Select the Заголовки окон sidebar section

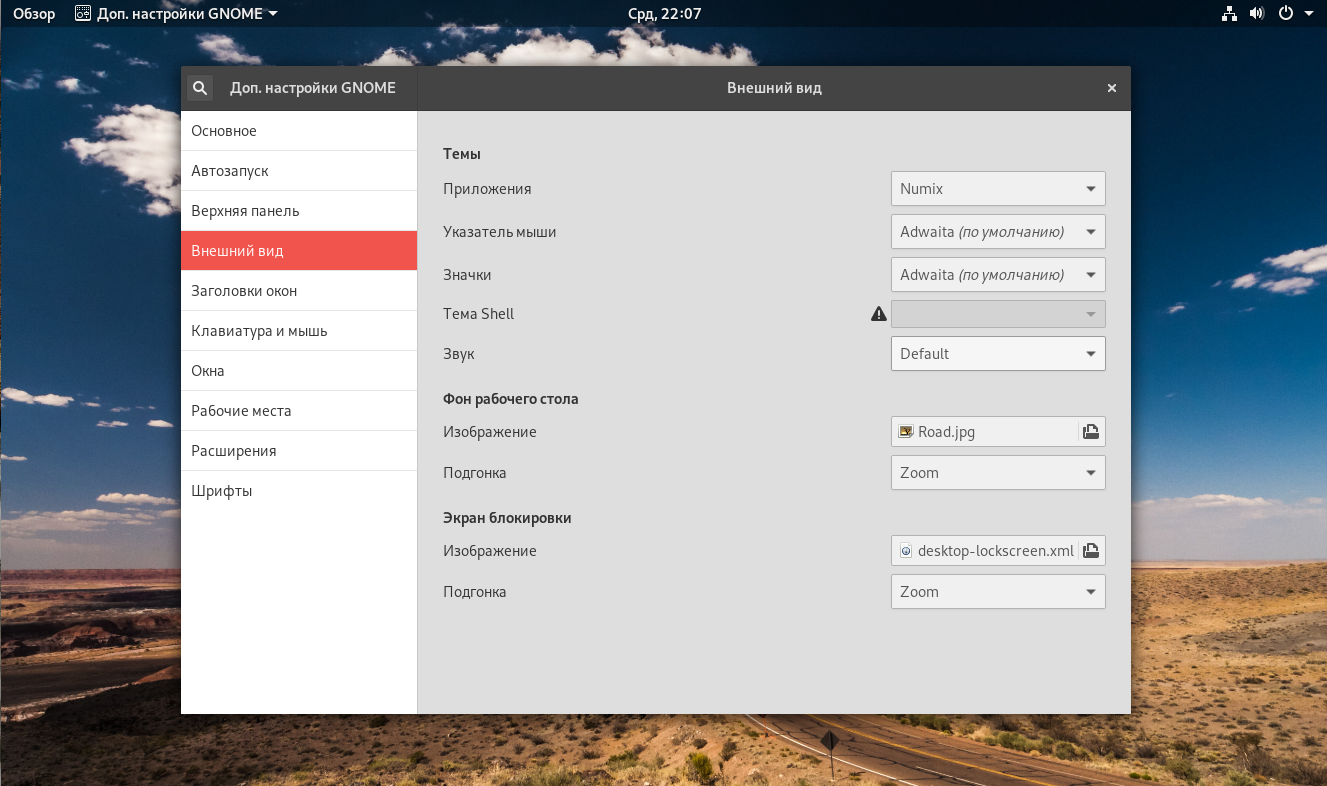[x=299, y=291]
